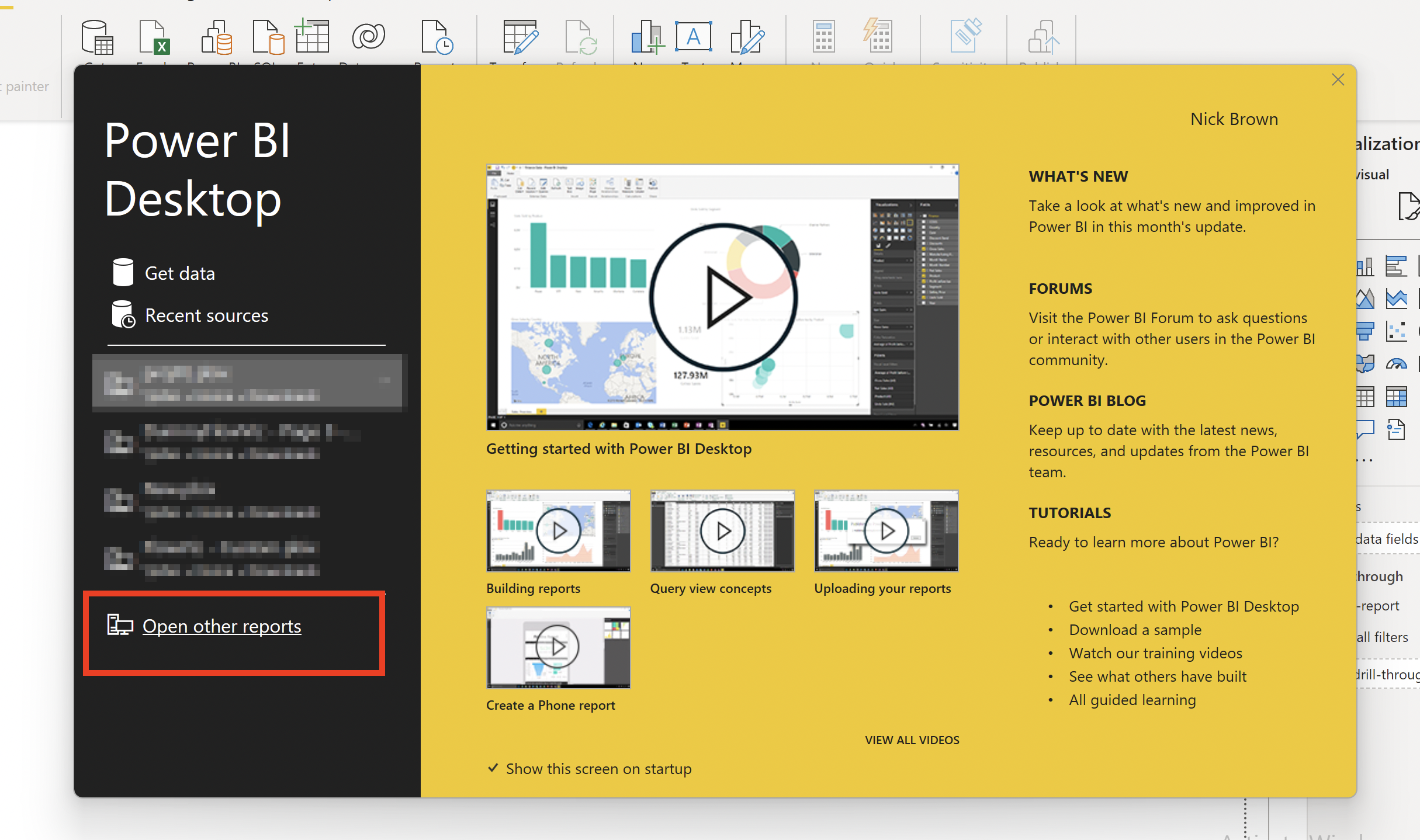This screenshot has height=840, width=1420.
Task: Play the Getting started video
Action: 722,297
